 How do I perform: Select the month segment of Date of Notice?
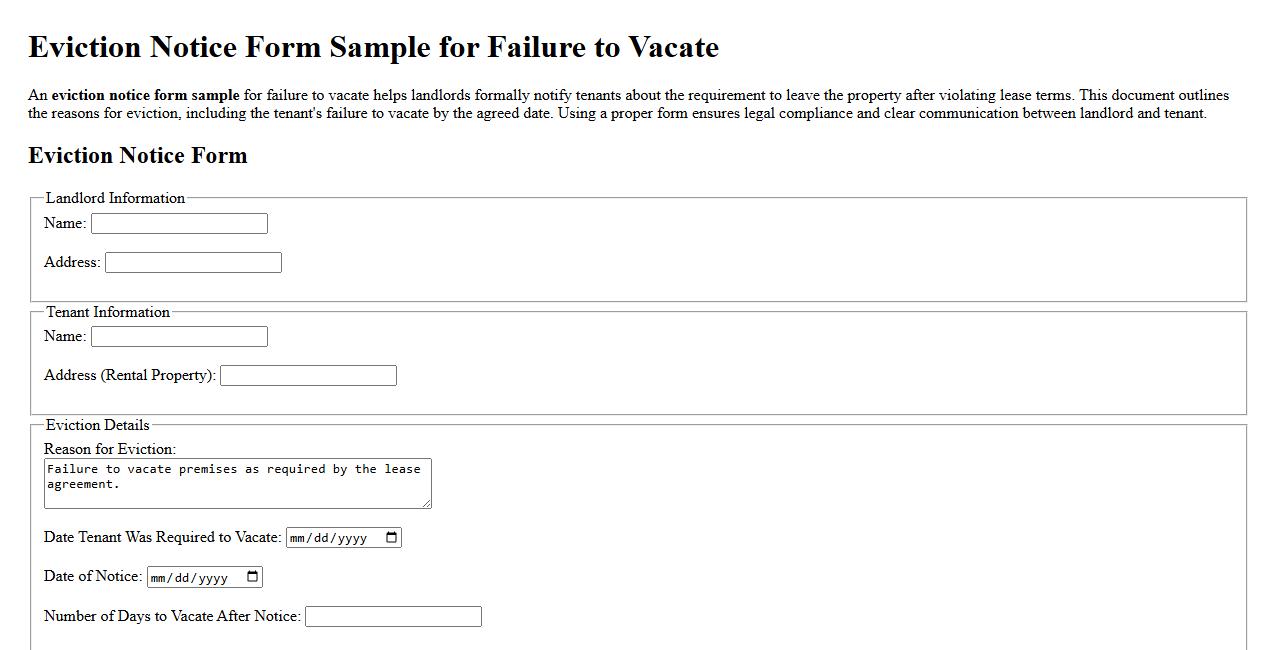(159, 576)
